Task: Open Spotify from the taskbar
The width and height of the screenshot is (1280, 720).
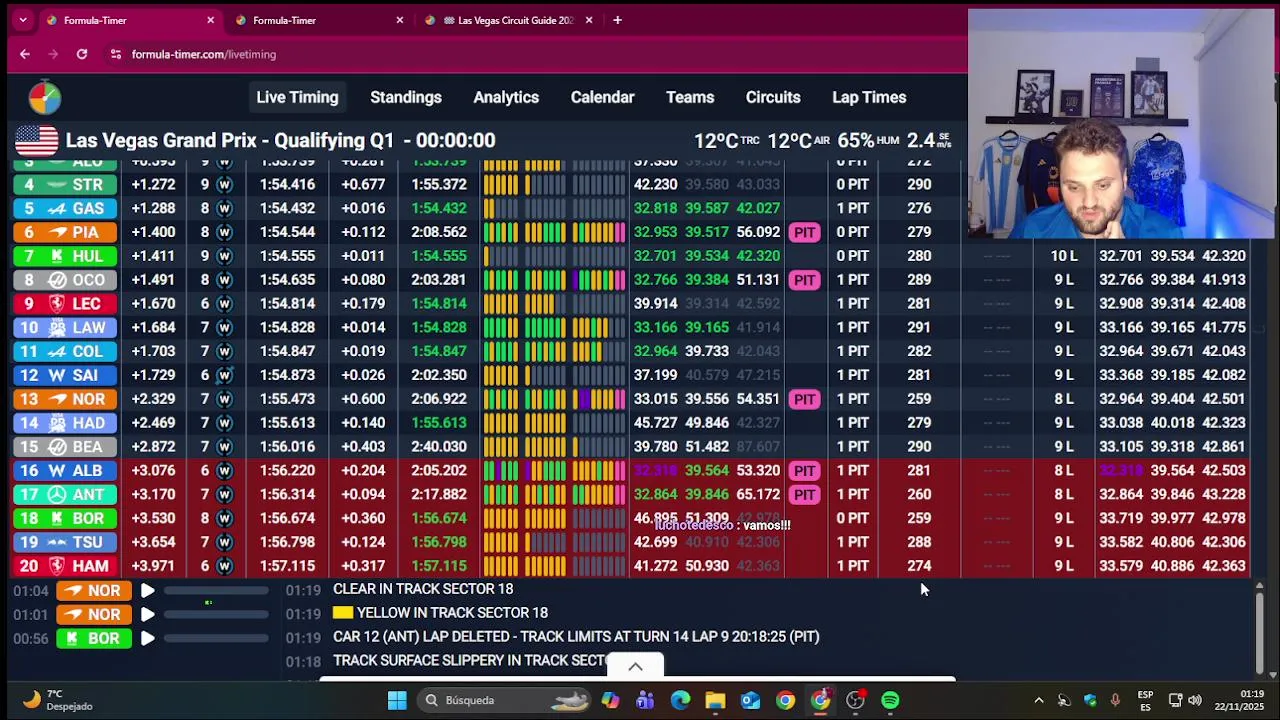Action: [x=890, y=700]
